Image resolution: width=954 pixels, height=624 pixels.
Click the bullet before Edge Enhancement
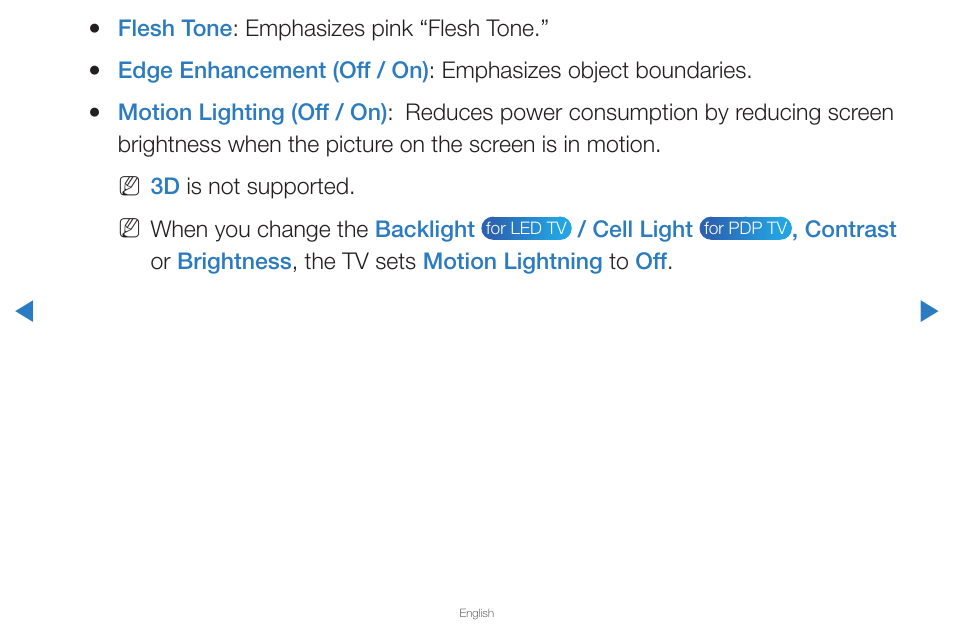(94, 71)
